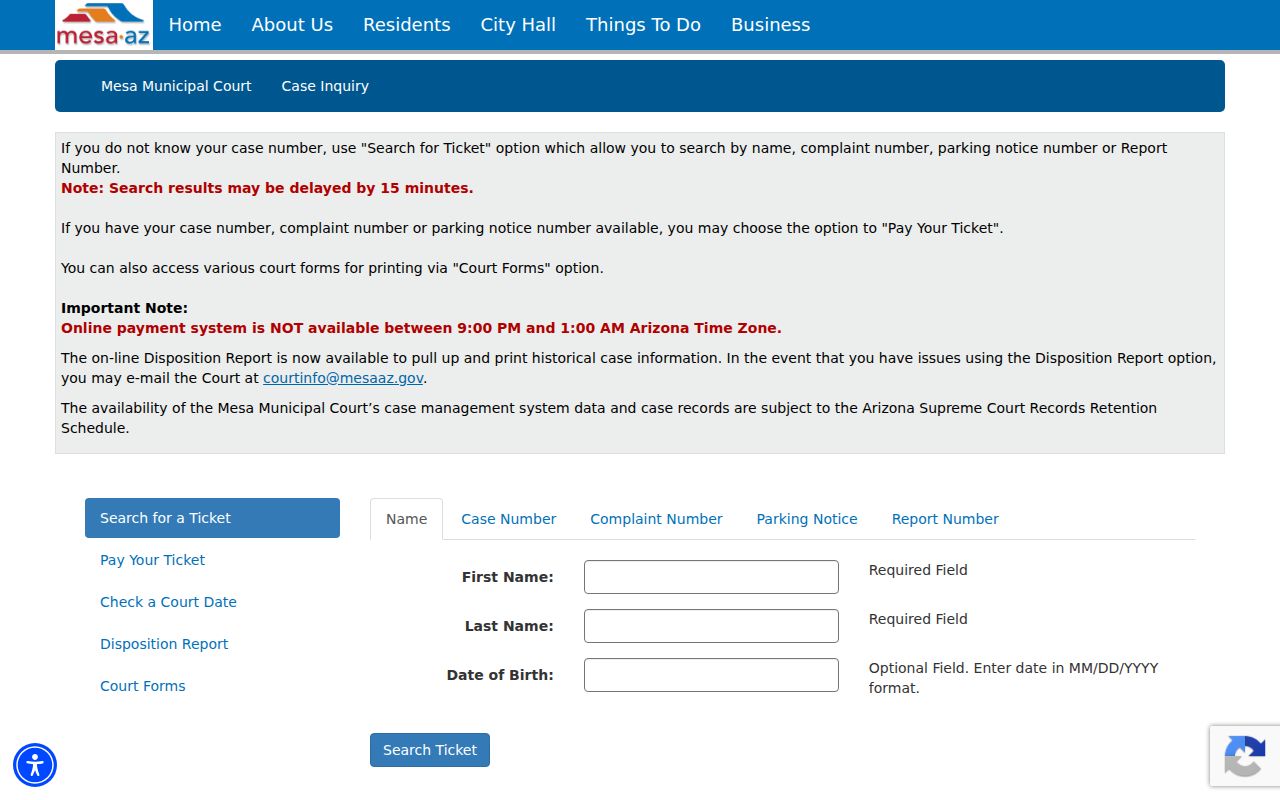Open the accessibility widget icon
This screenshot has width=1280, height=800.
point(35,765)
